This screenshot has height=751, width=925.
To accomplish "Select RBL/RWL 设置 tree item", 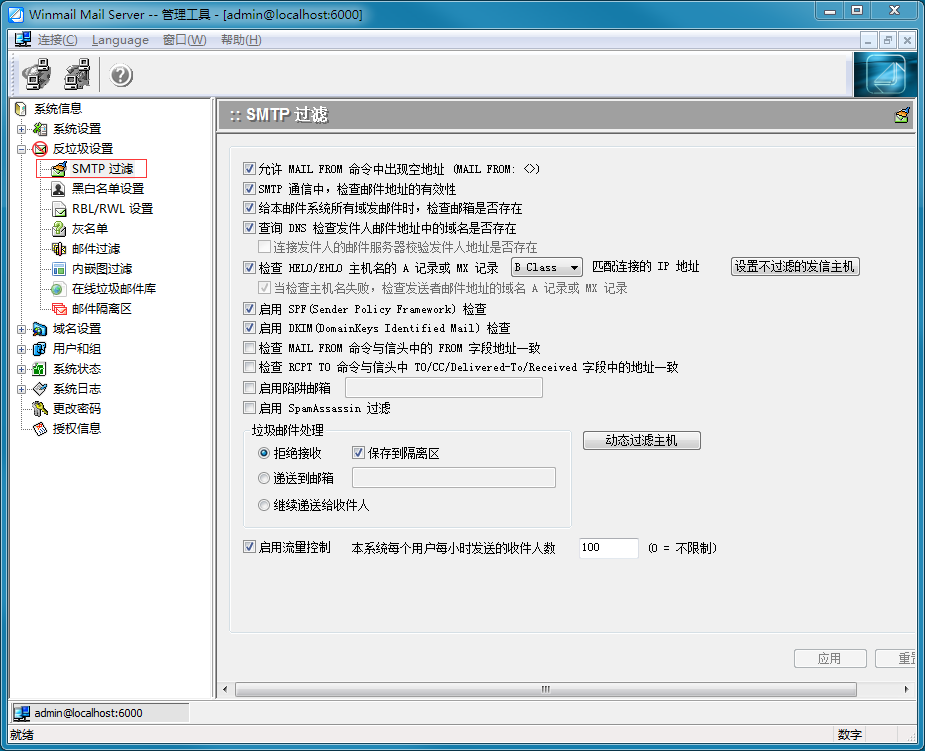I will click(112, 209).
